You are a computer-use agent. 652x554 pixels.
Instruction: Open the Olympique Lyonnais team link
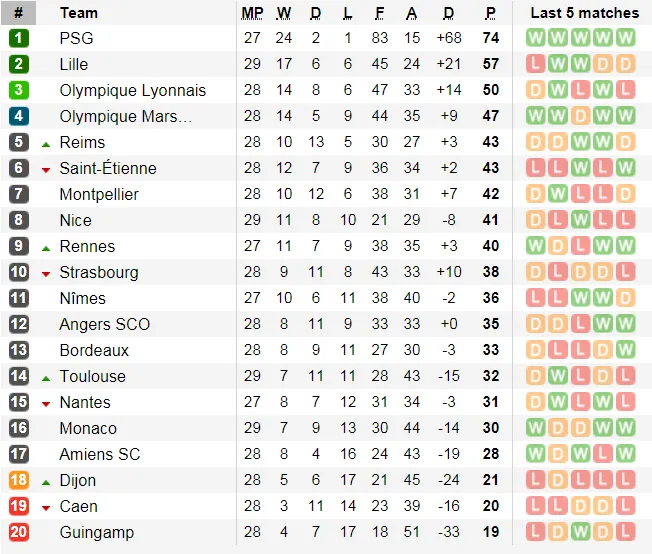click(133, 90)
